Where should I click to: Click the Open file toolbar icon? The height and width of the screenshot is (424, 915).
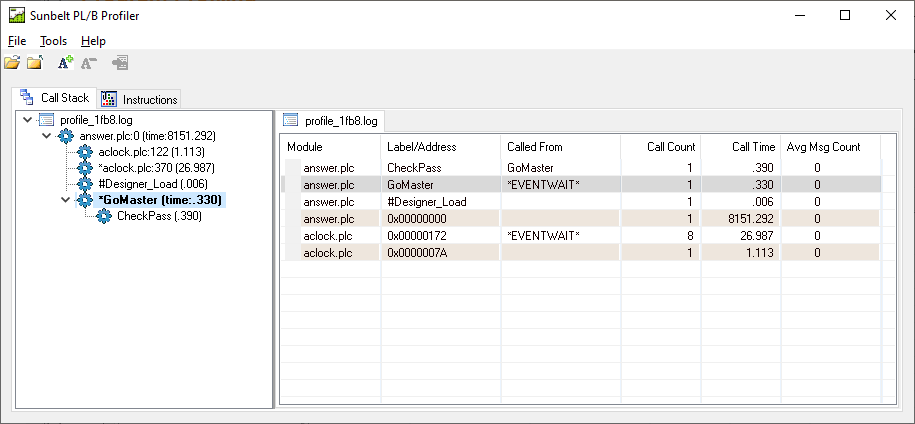coord(12,63)
